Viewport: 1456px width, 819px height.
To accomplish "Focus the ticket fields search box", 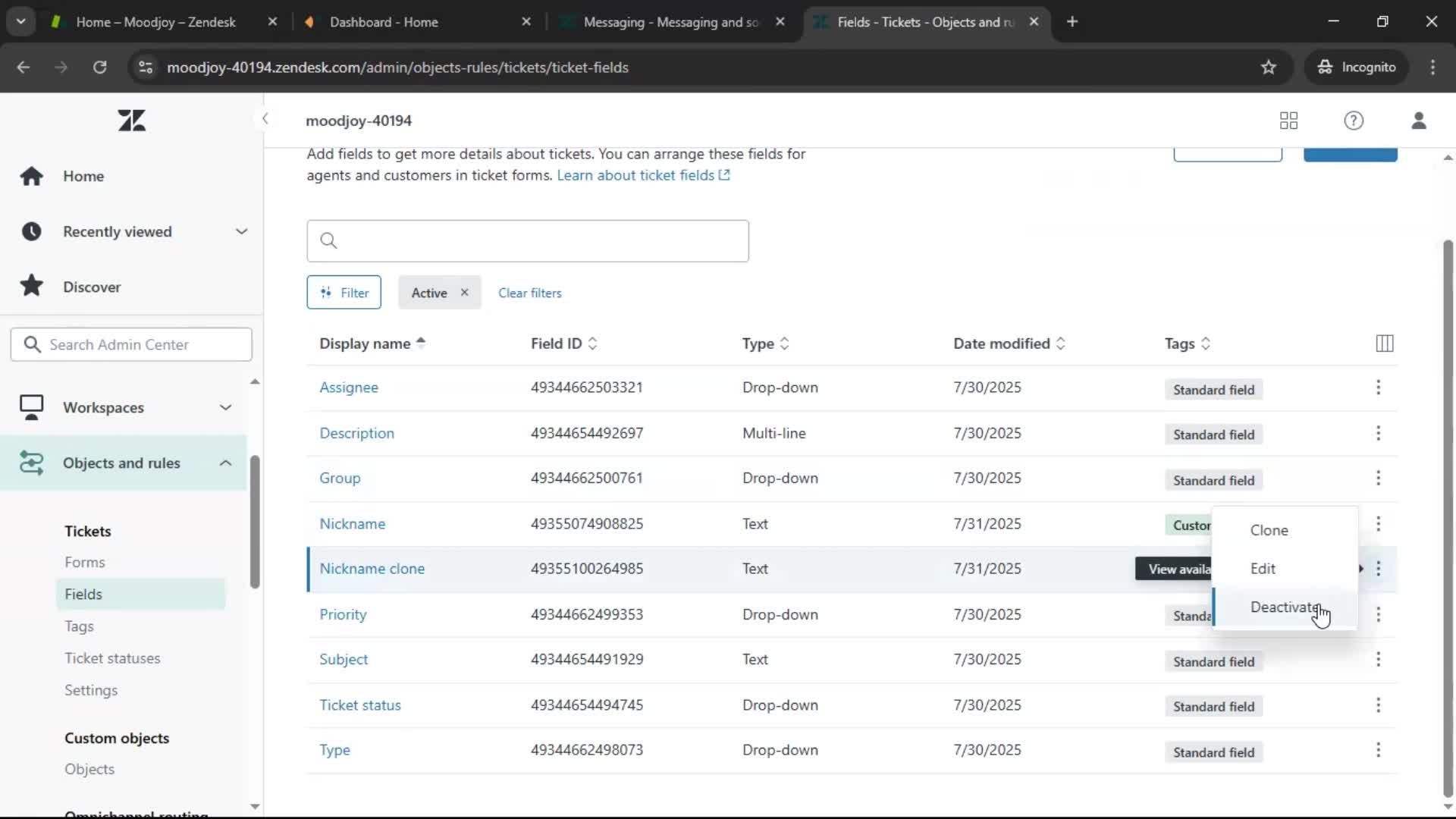I will 528,241.
